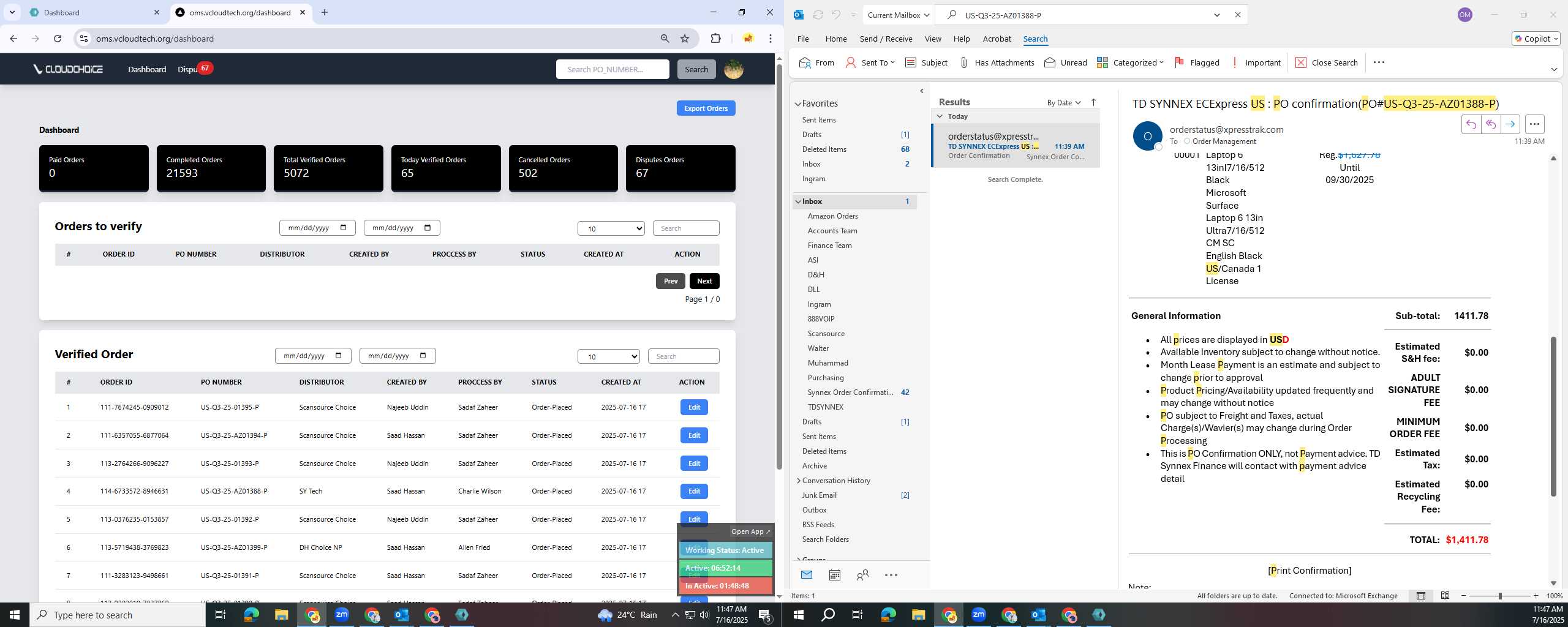Open Zoom from left taskbar

[342, 615]
